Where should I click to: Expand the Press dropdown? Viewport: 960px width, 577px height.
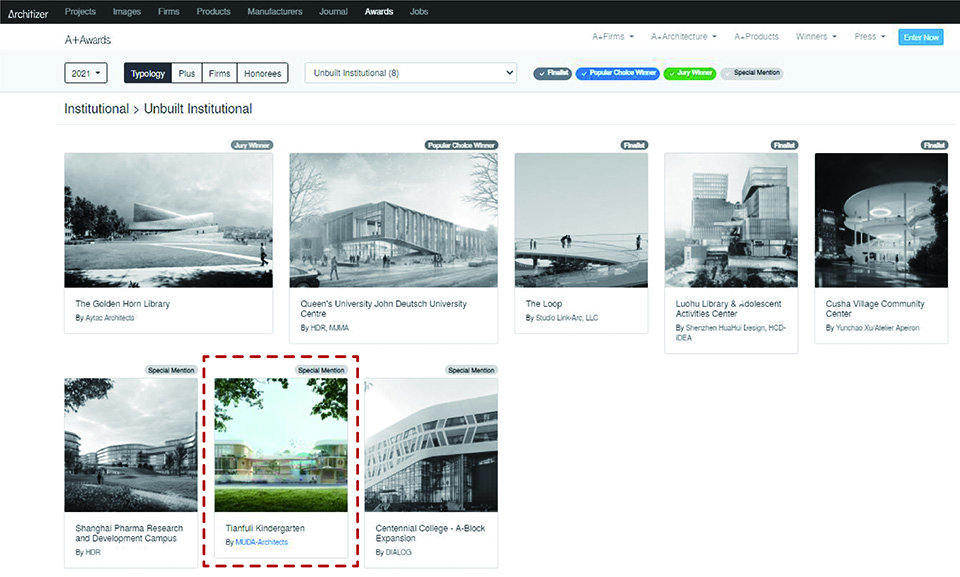tap(869, 37)
